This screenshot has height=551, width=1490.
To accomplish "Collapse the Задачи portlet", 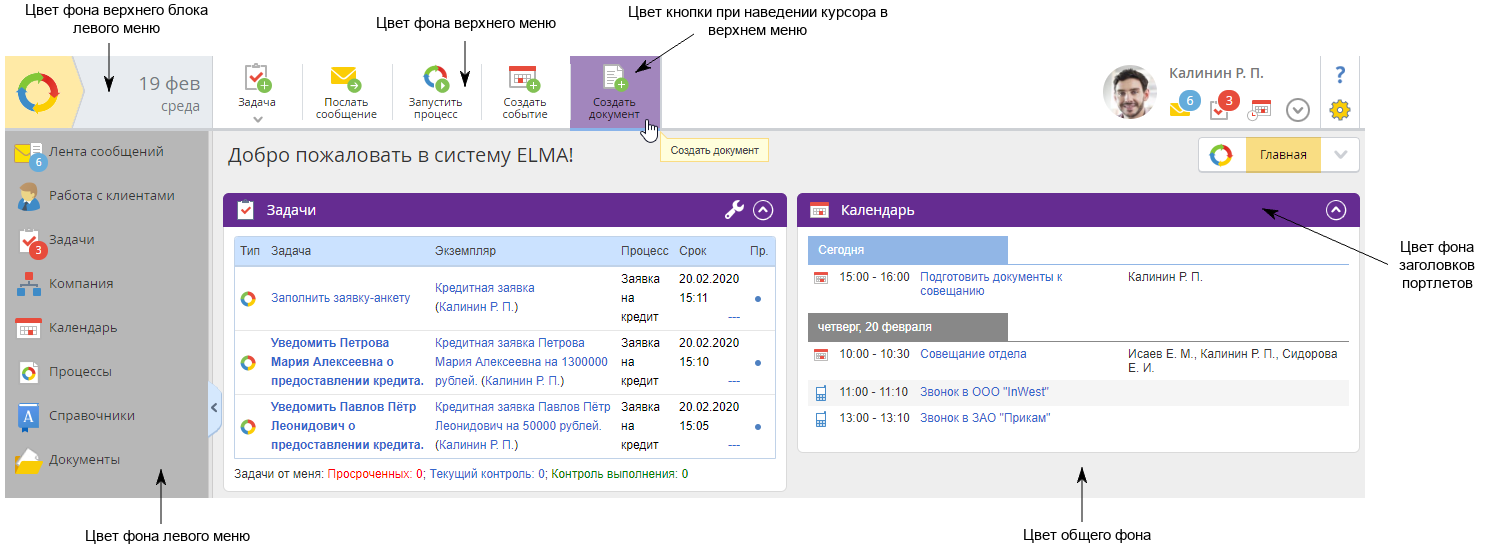I will (x=764, y=210).
